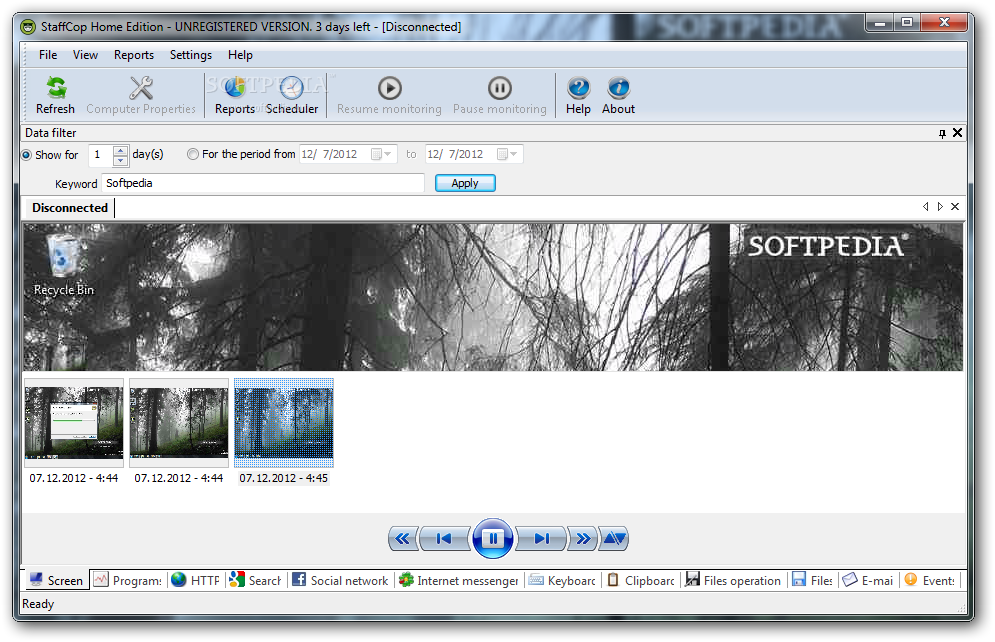The image size is (995, 642).
Task: Close the Disconnected tab pane
Action: [955, 207]
